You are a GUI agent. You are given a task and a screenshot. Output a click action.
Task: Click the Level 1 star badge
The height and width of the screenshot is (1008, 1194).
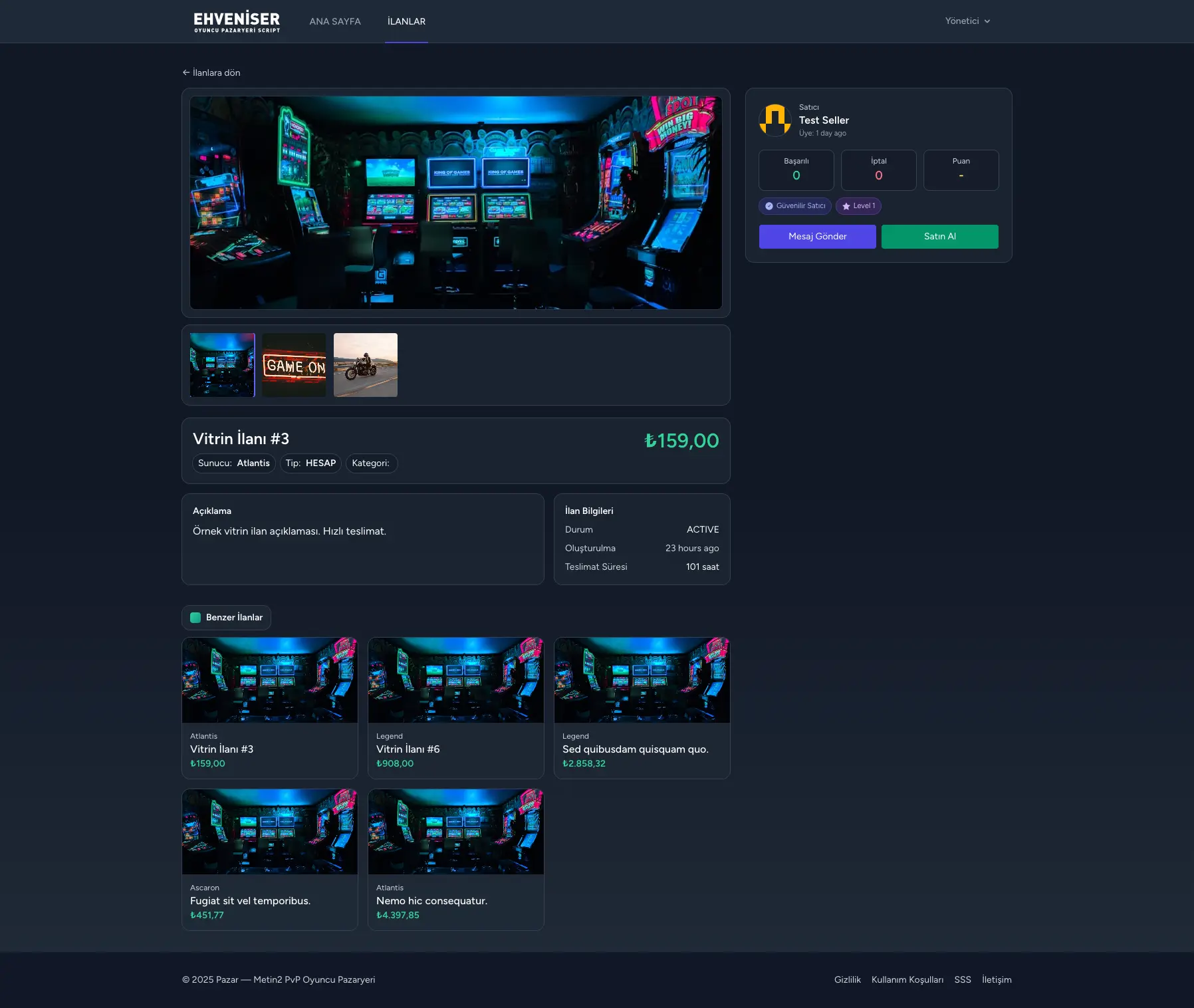(858, 206)
